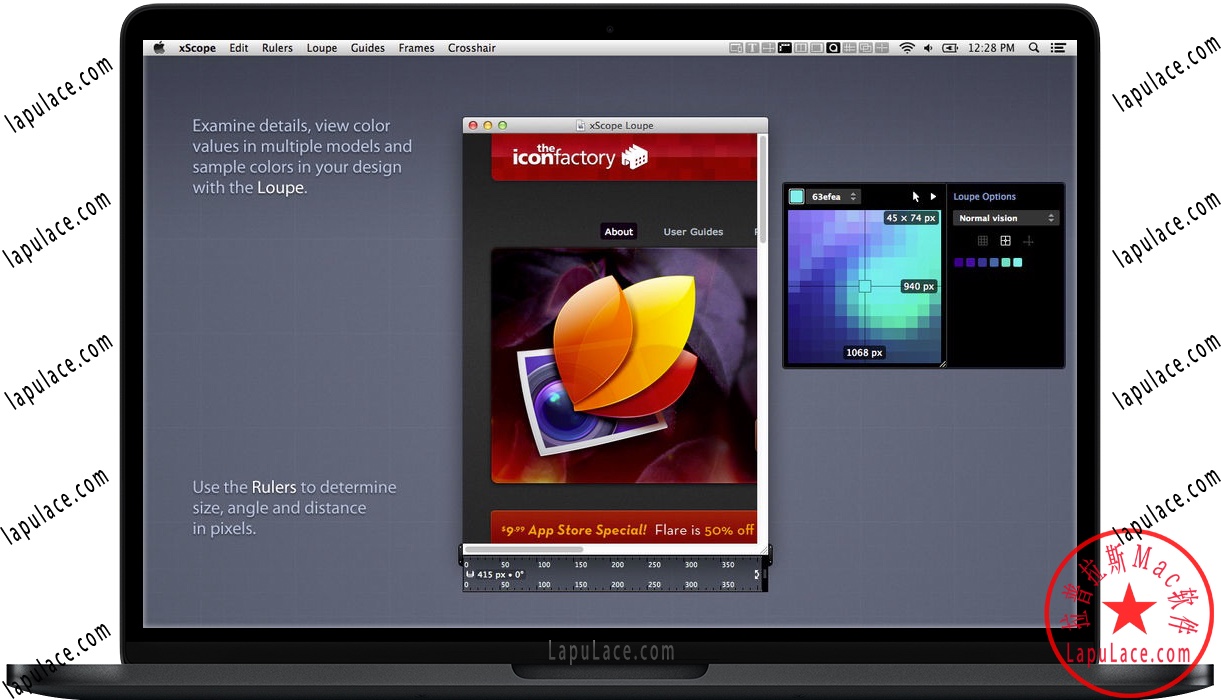The height and width of the screenshot is (700, 1221).
Task: Open the Wi-Fi menu bar icon
Action: point(906,47)
